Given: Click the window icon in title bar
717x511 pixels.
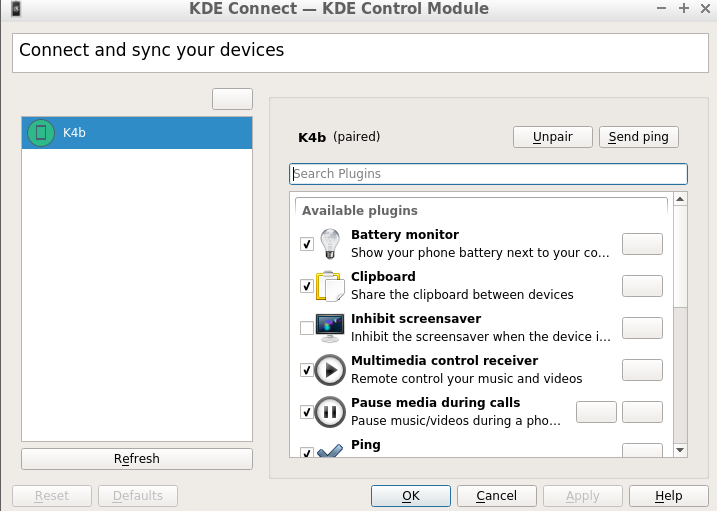Looking at the screenshot, I should 16,8.
